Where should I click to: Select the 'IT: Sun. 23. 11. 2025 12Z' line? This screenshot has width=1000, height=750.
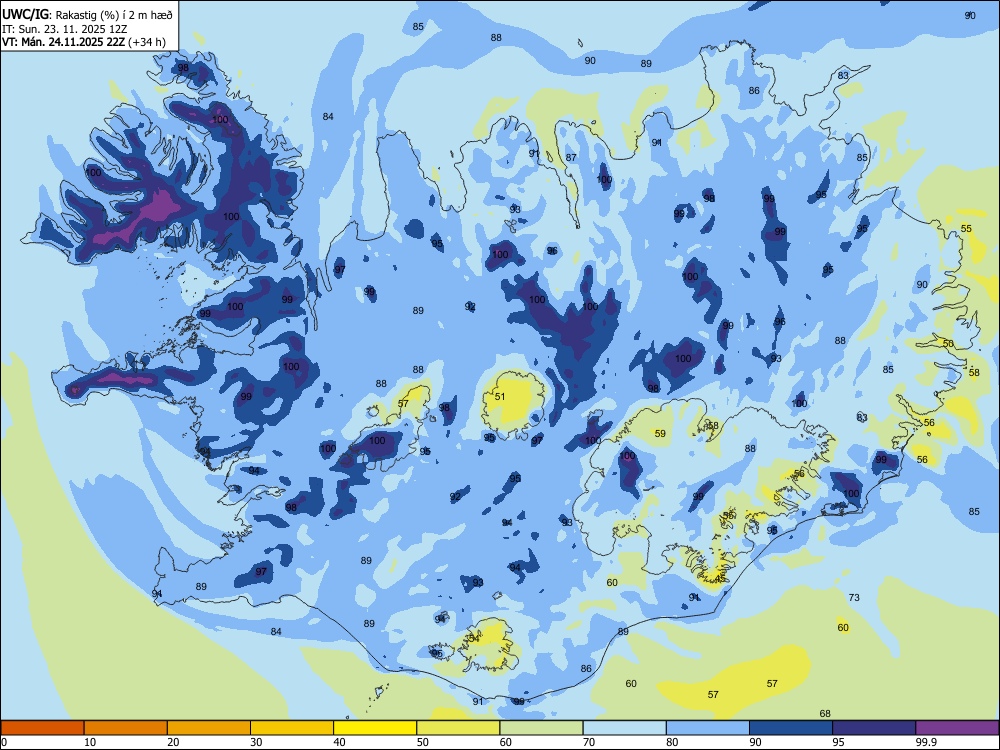(x=64, y=29)
